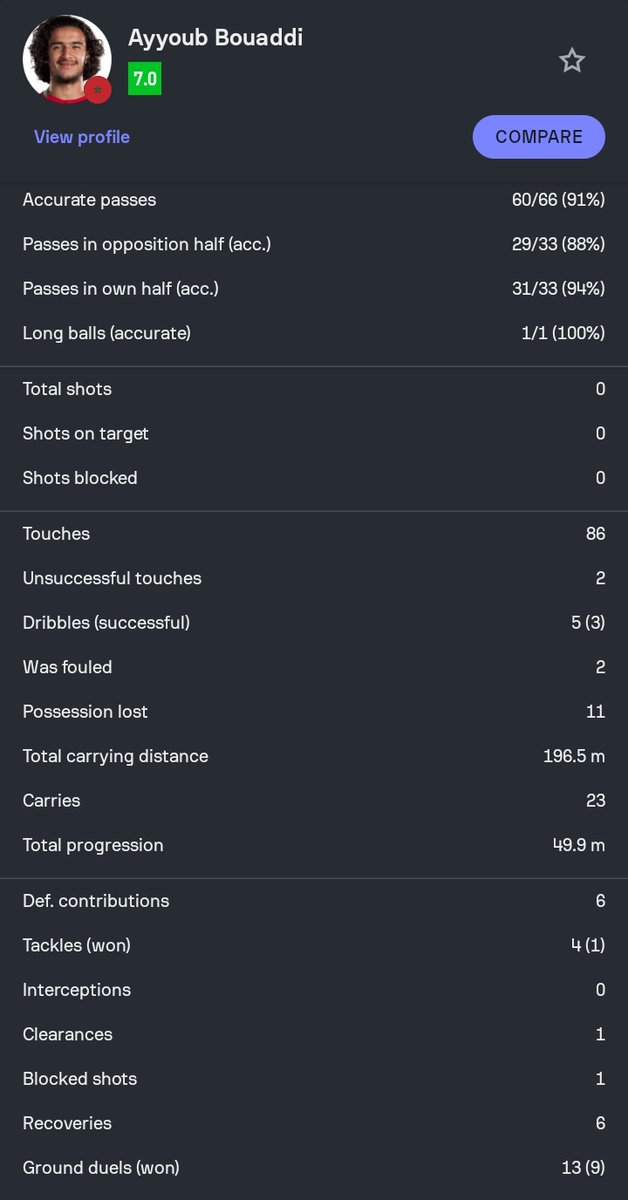Click the Touches stat label
The width and height of the screenshot is (628, 1200).
(x=56, y=534)
